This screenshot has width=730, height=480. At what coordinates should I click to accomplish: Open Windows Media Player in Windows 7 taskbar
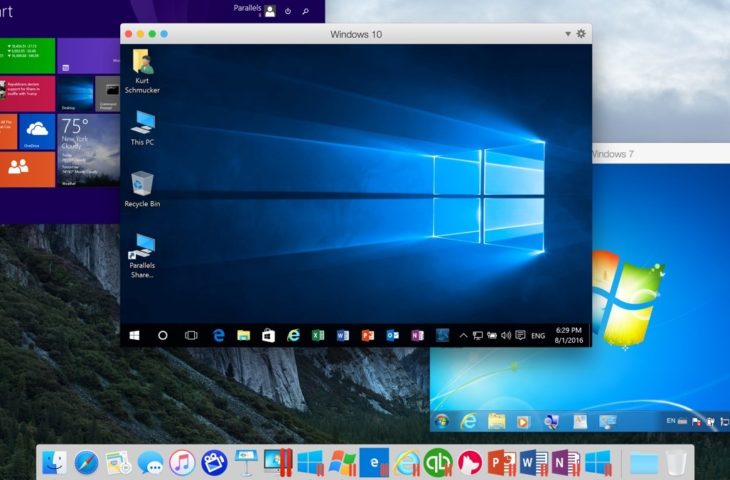pyautogui.click(x=523, y=422)
